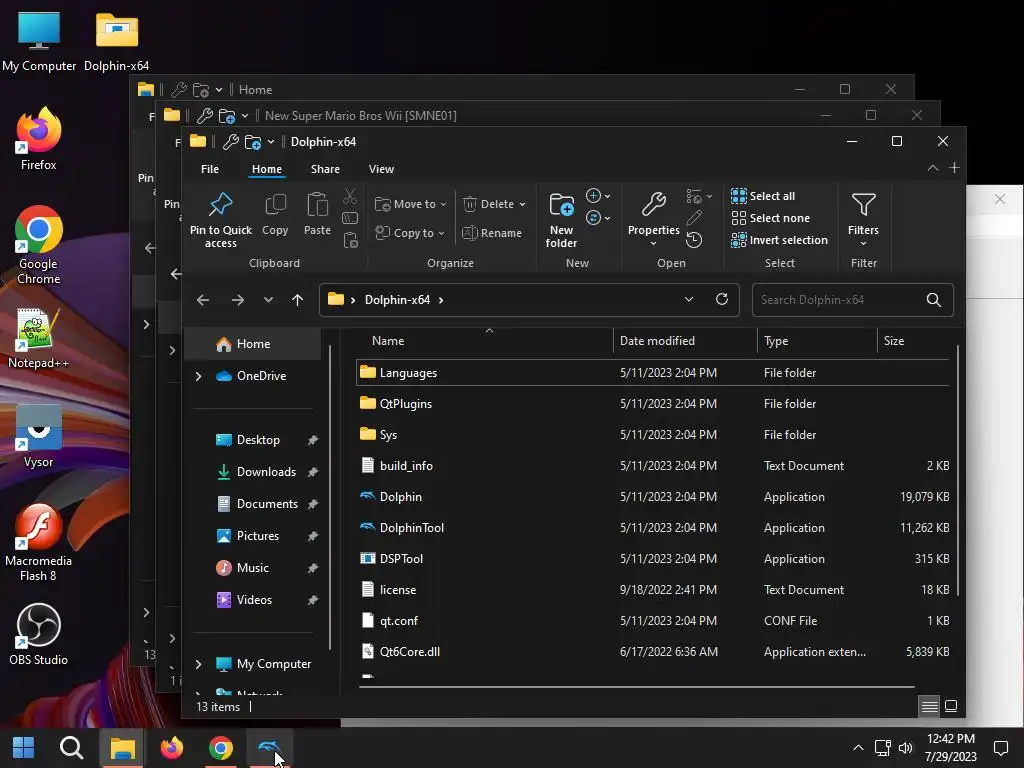The height and width of the screenshot is (768, 1024).
Task: Switch to details view layout
Action: tap(929, 706)
